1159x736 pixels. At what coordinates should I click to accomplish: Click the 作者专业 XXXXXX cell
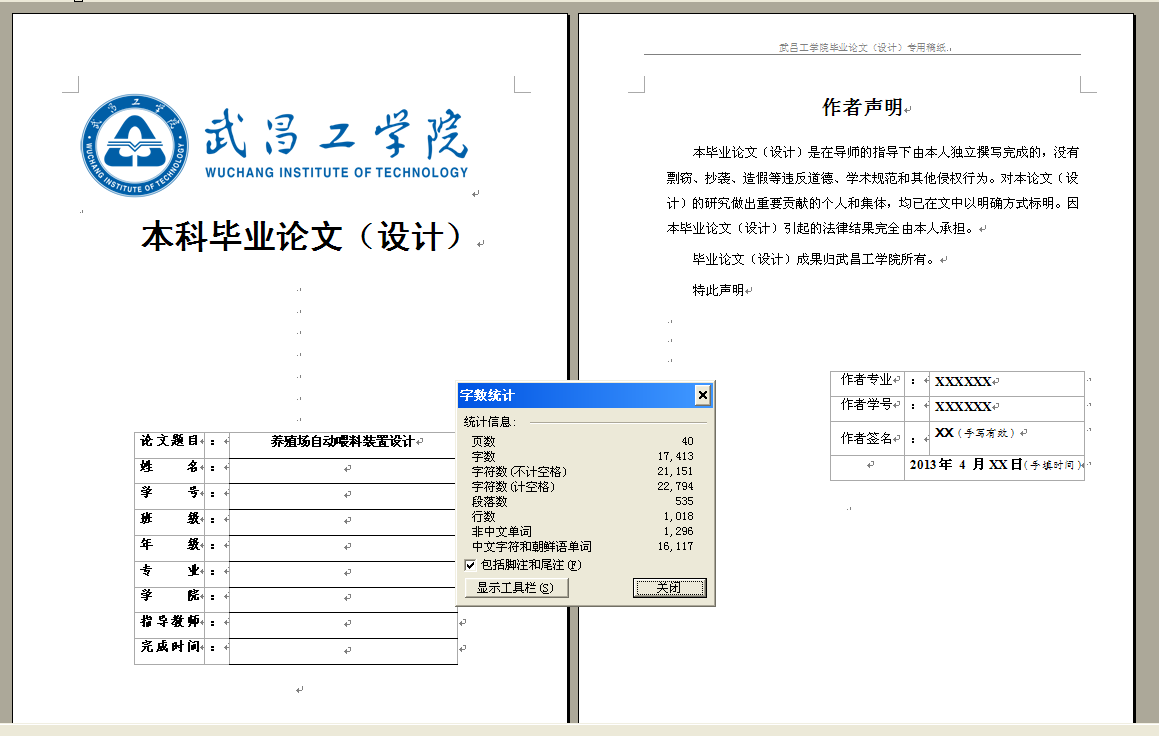tap(1007, 382)
